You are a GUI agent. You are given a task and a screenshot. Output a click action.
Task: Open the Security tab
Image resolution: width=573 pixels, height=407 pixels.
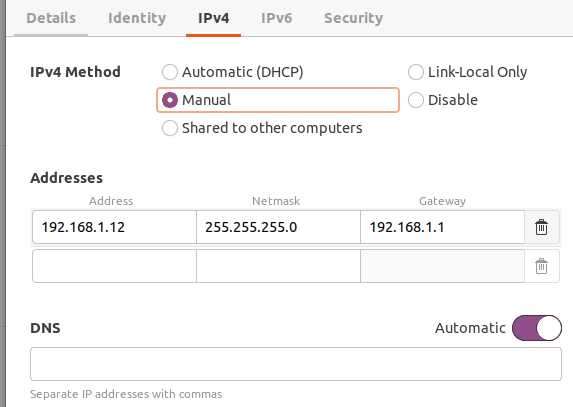click(353, 18)
